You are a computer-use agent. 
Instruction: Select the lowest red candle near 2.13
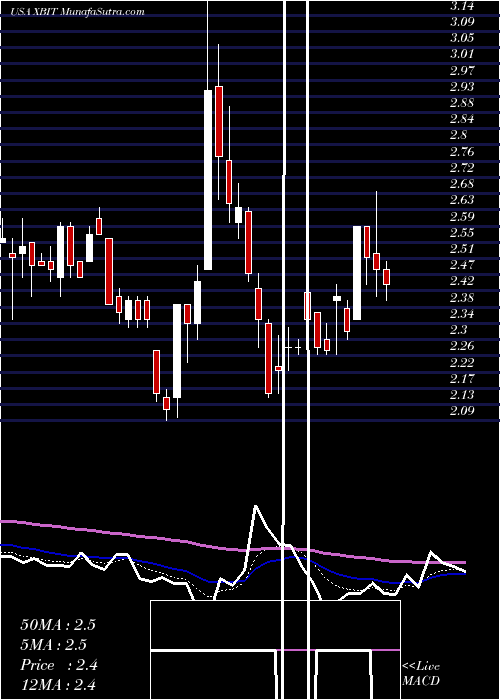click(x=166, y=404)
